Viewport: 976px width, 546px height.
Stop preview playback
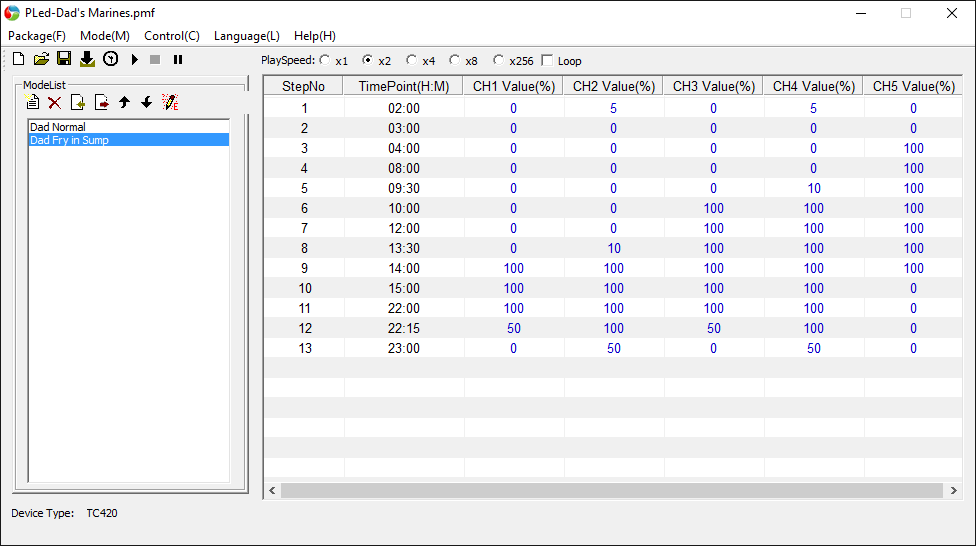(155, 60)
